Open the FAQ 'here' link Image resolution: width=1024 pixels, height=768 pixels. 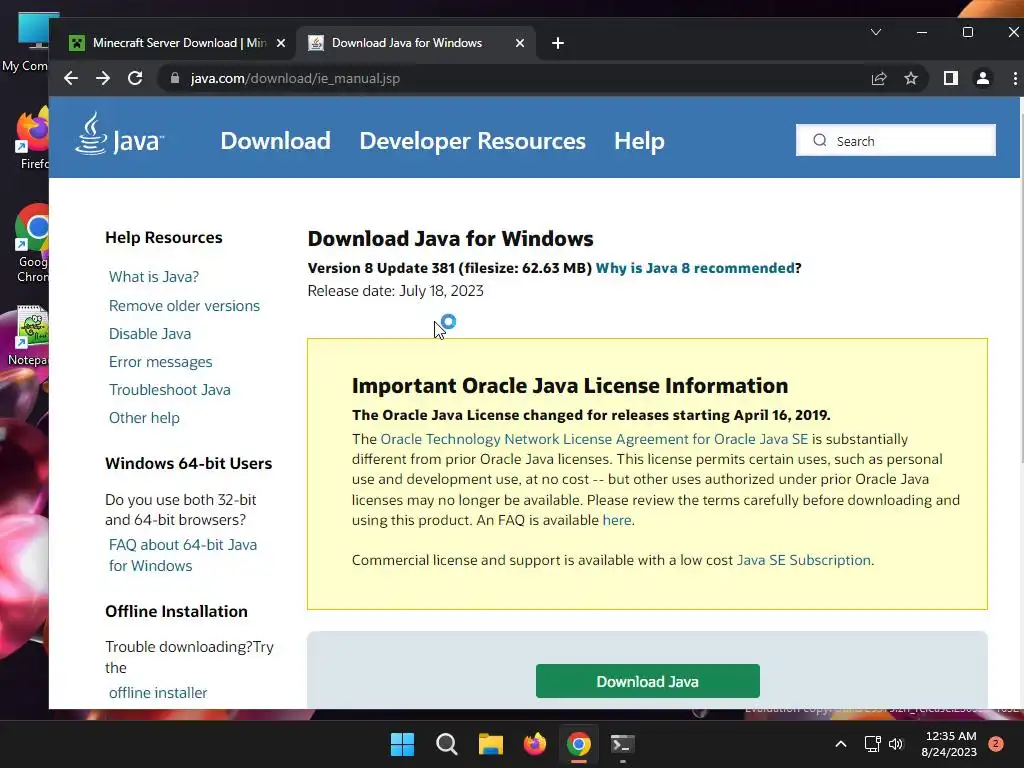(x=616, y=520)
